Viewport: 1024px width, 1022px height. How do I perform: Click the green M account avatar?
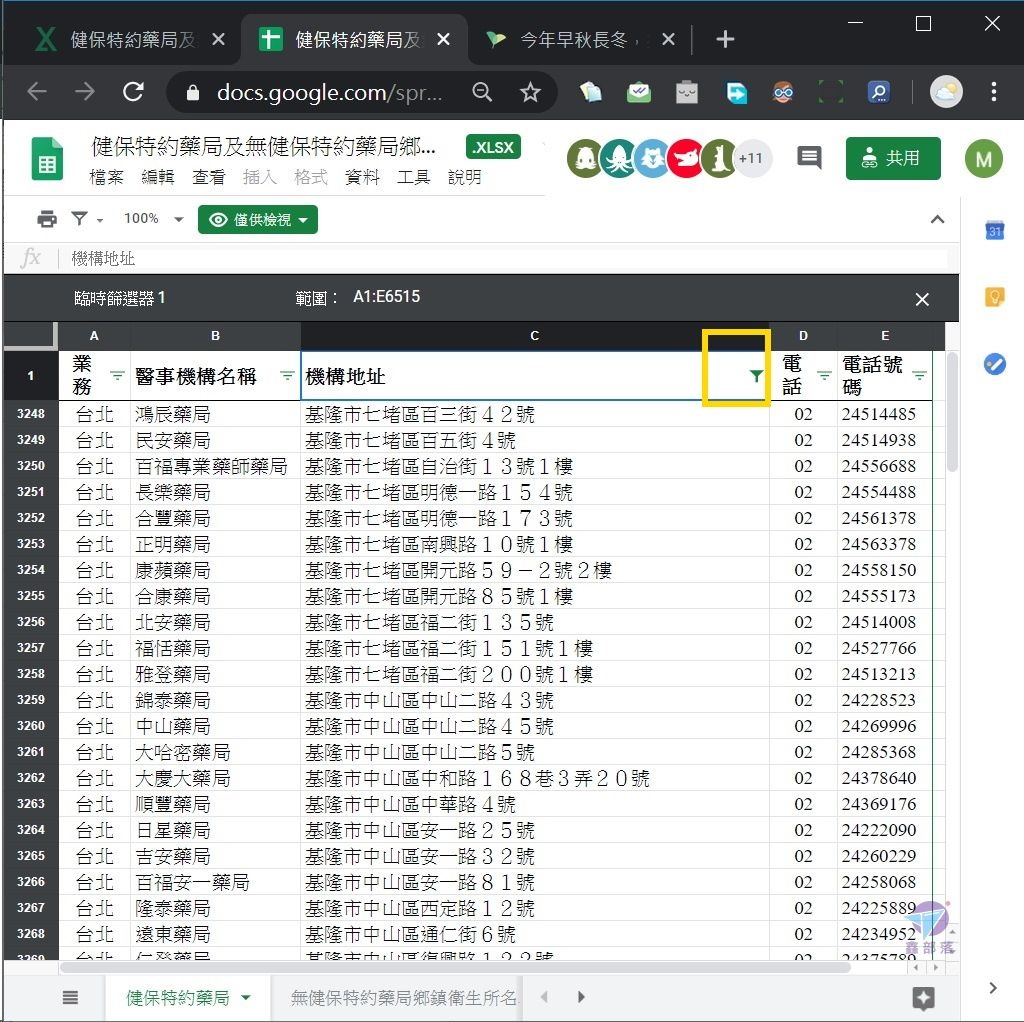point(983,159)
